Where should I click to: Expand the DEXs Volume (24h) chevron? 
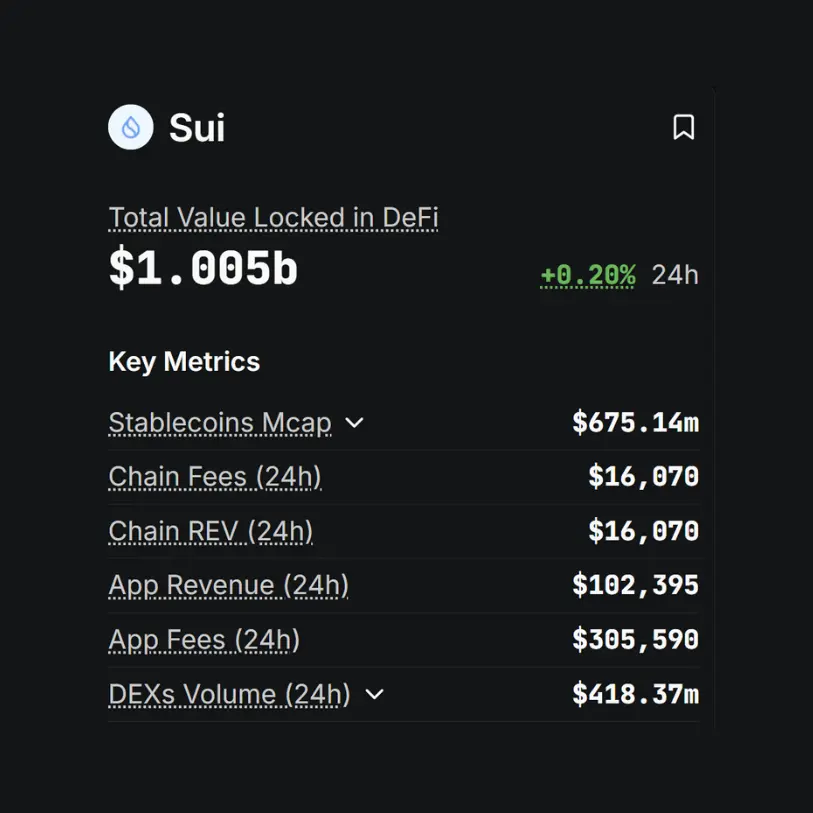(374, 694)
